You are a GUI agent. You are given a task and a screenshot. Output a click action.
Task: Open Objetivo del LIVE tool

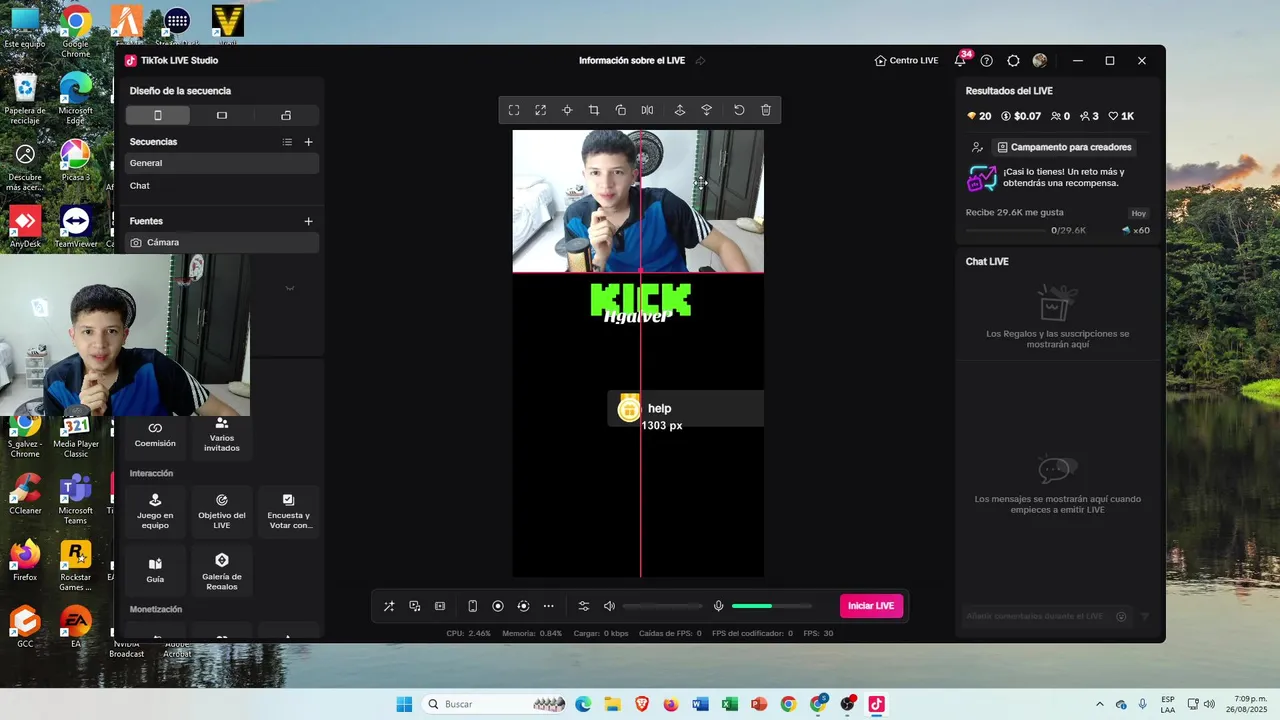point(222,512)
